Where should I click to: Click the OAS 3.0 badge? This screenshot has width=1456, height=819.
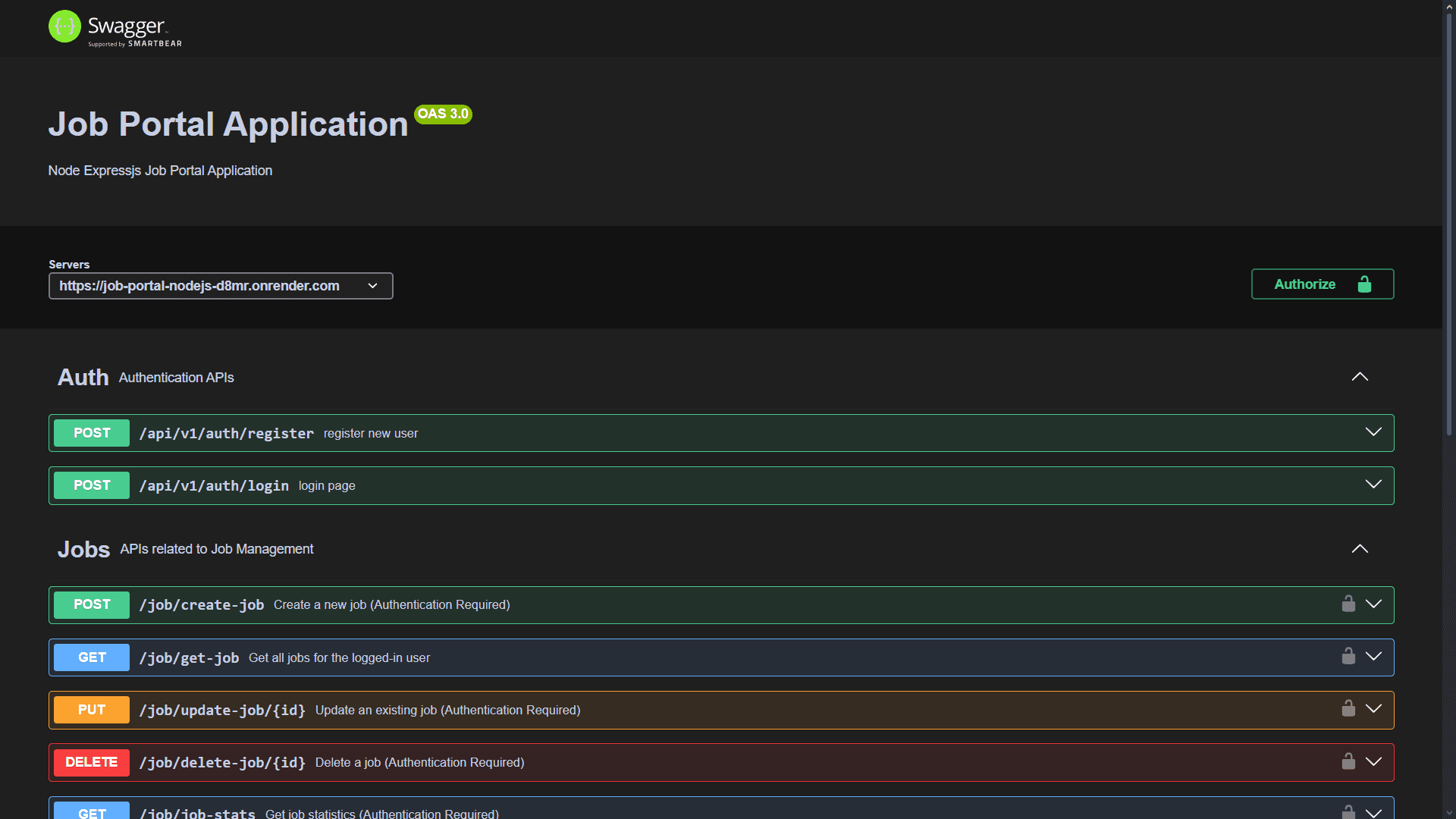(444, 114)
